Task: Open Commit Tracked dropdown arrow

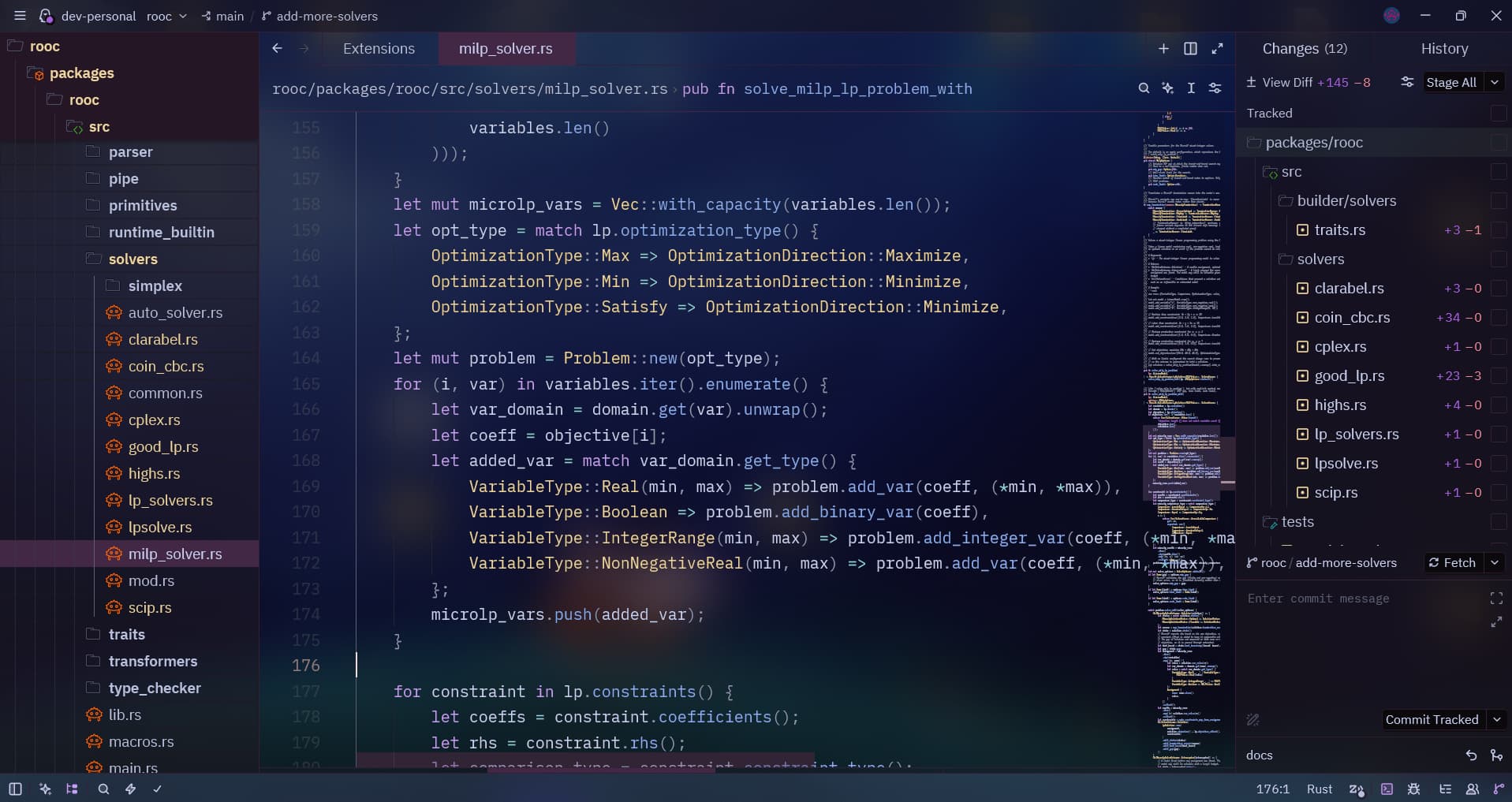Action: pos(1496,719)
